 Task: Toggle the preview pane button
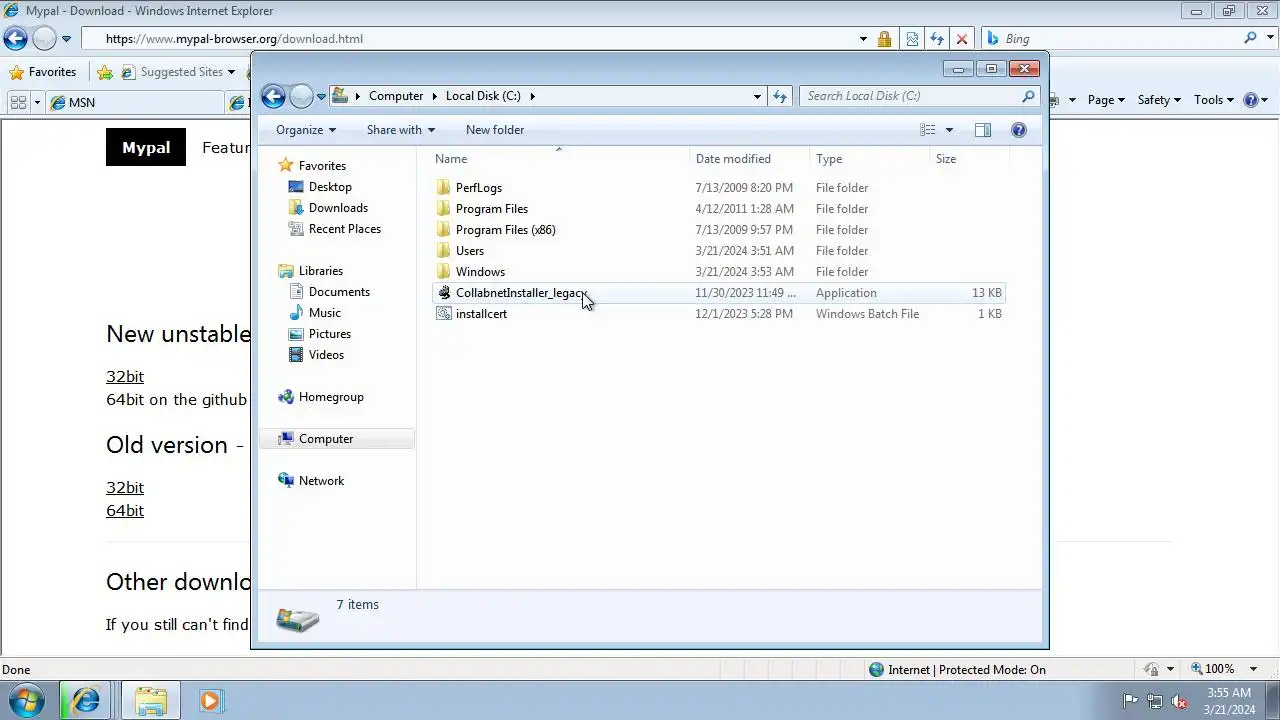983,130
